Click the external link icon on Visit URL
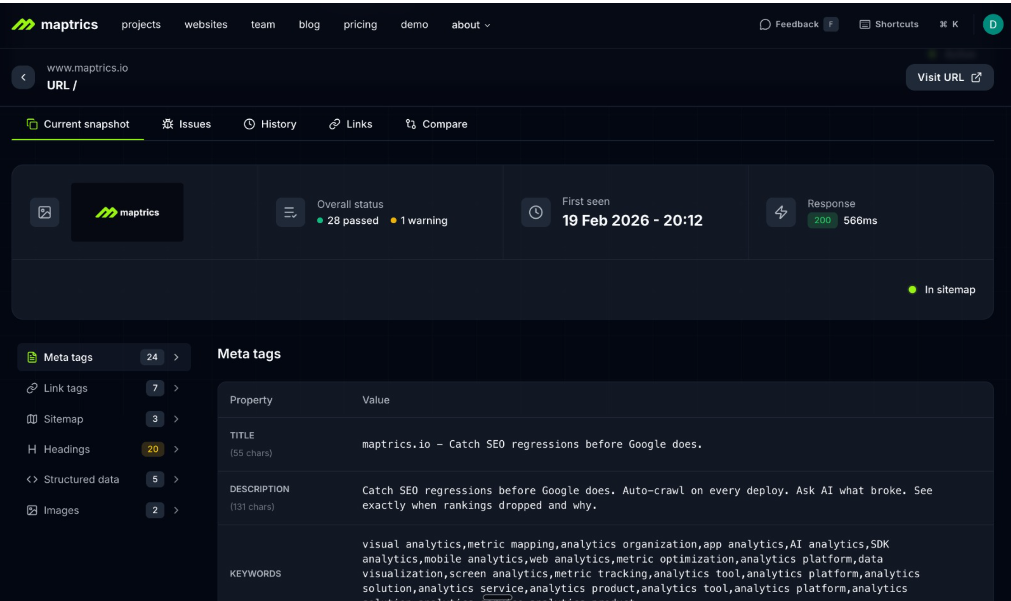 pos(976,77)
